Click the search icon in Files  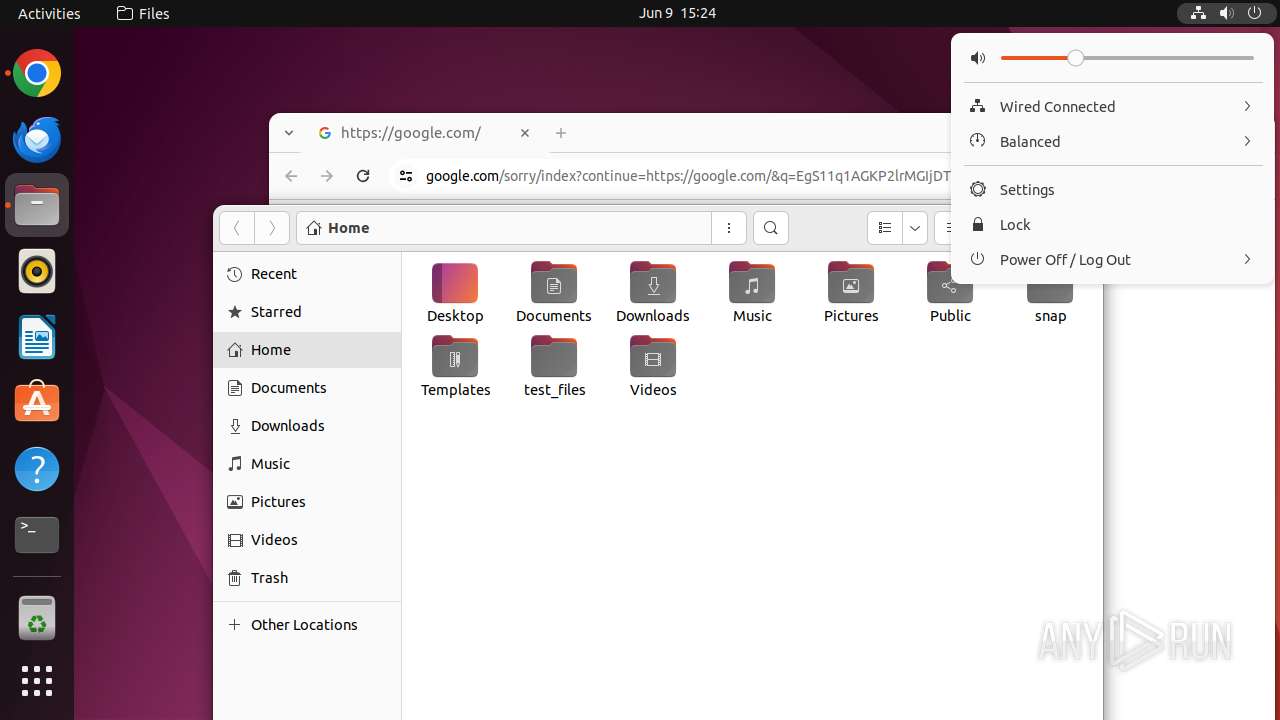[771, 228]
